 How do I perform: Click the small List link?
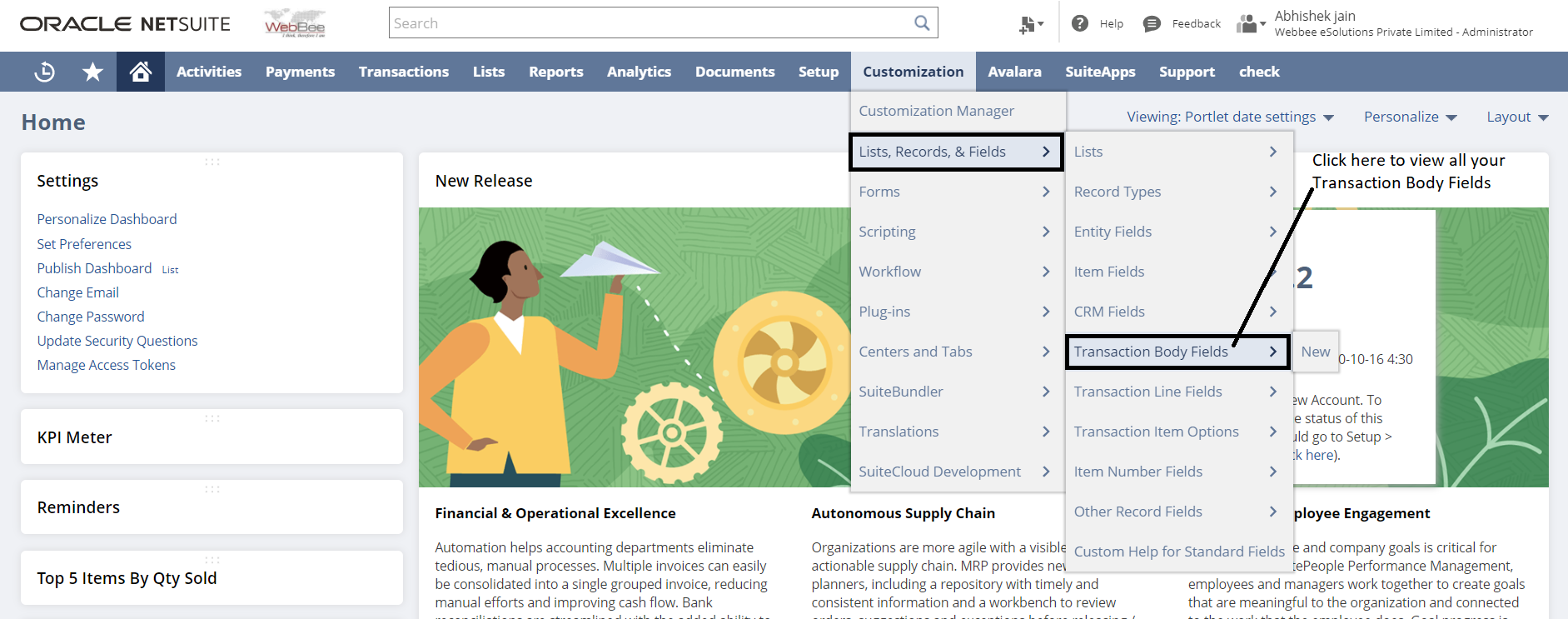[170, 270]
